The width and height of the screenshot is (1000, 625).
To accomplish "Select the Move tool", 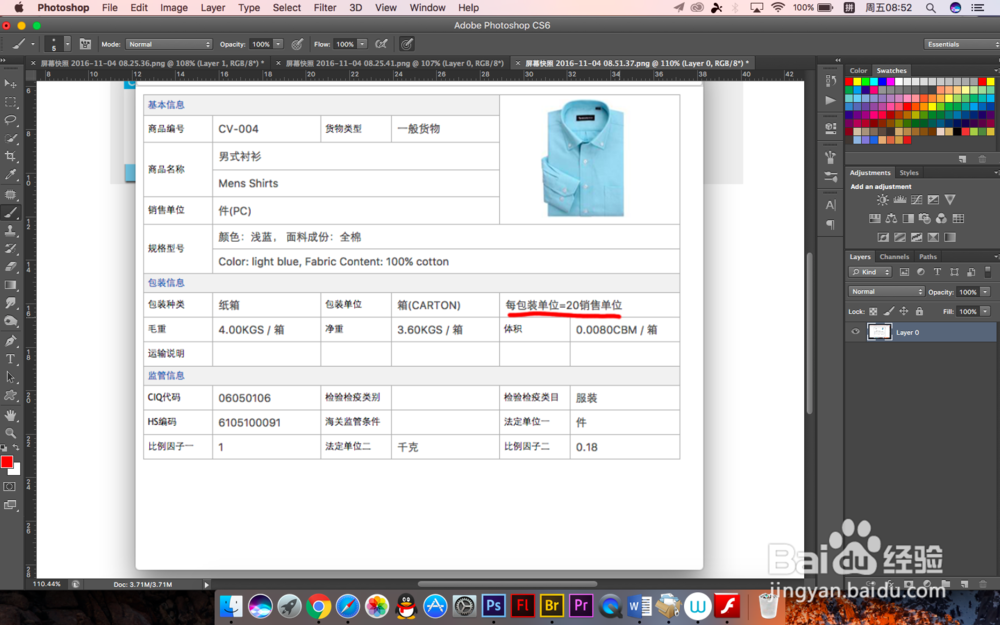I will tap(10, 84).
